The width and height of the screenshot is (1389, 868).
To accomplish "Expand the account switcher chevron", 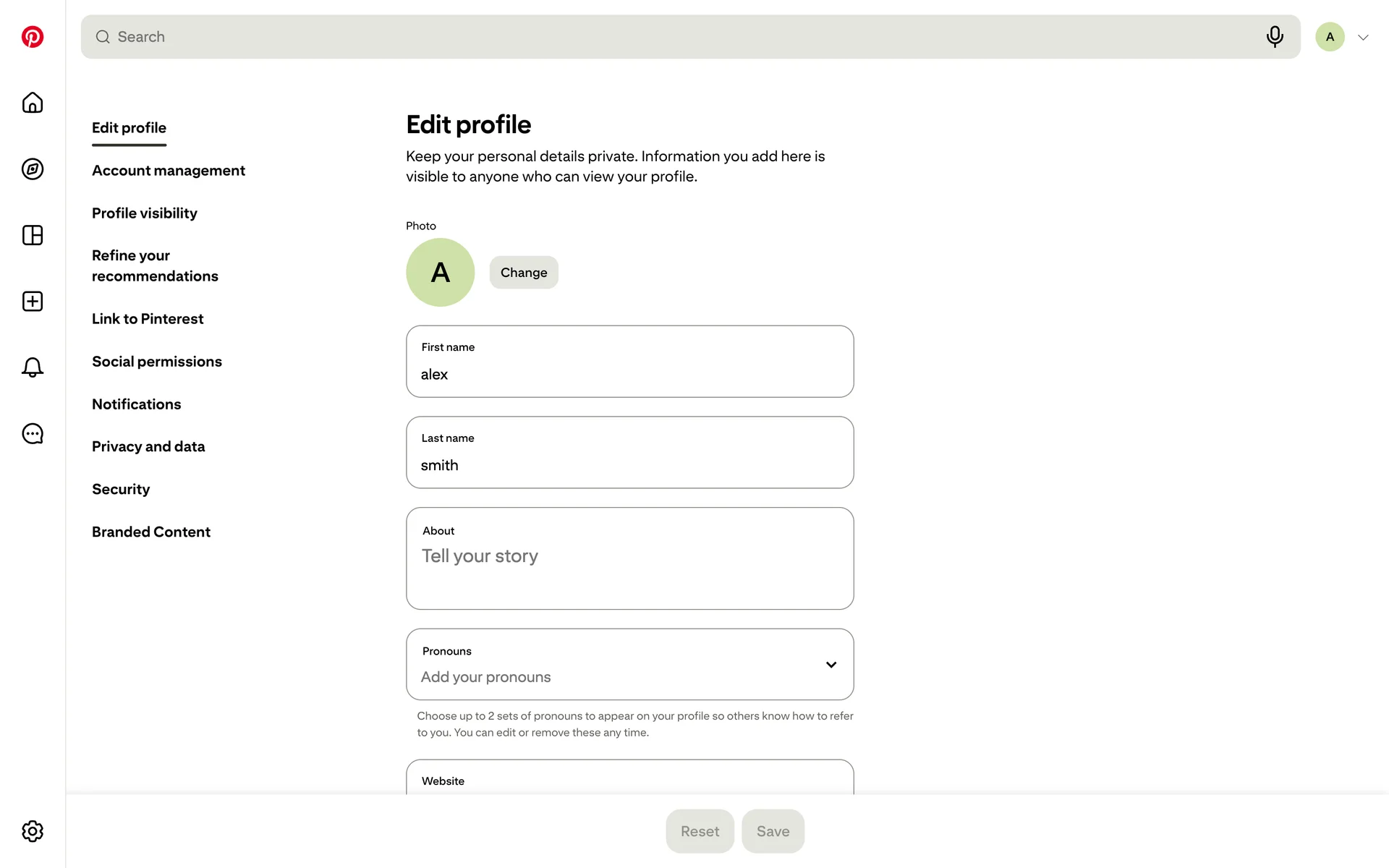I will pos(1363,38).
